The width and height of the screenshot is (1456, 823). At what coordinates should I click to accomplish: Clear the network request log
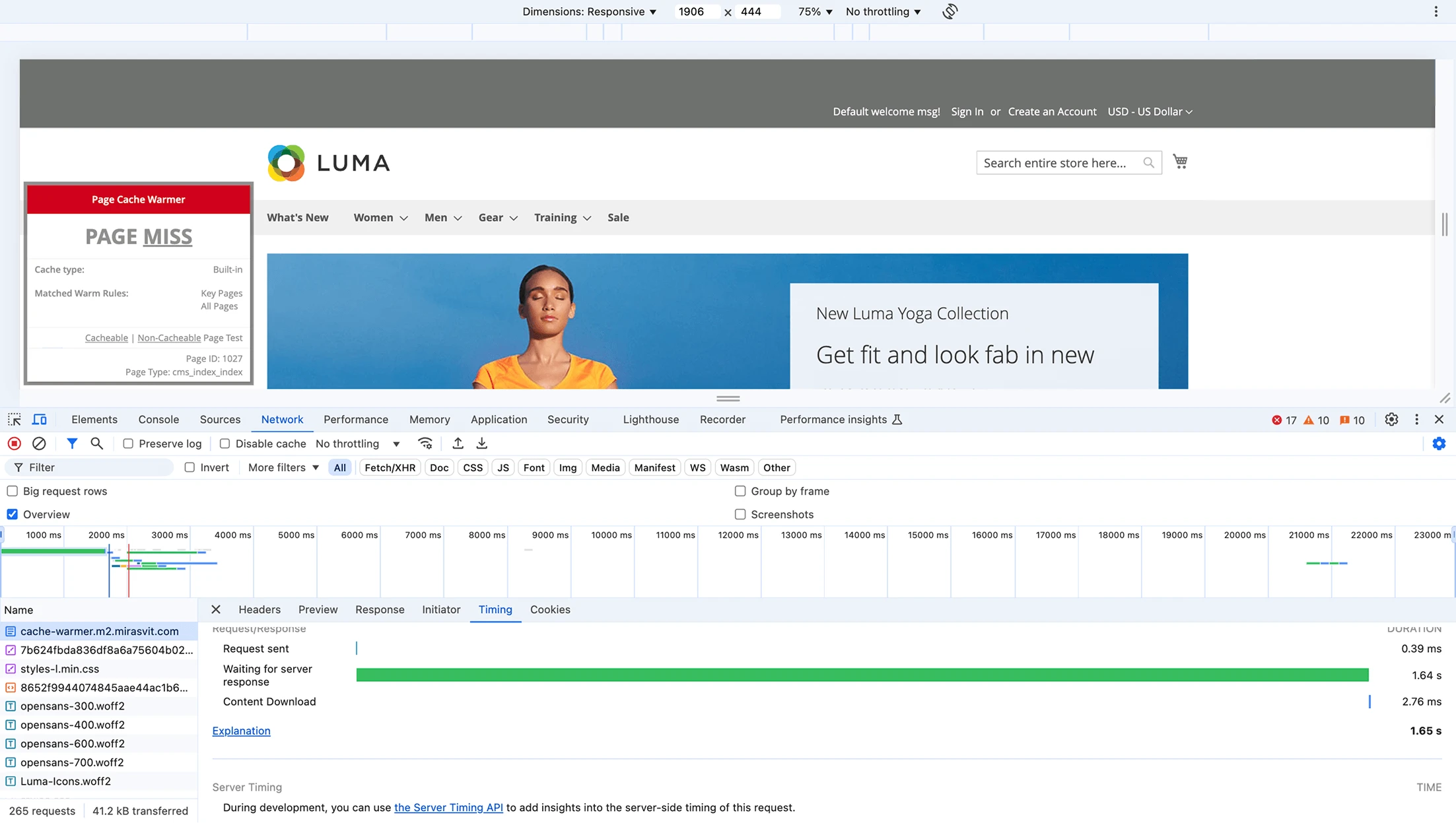pos(39,444)
